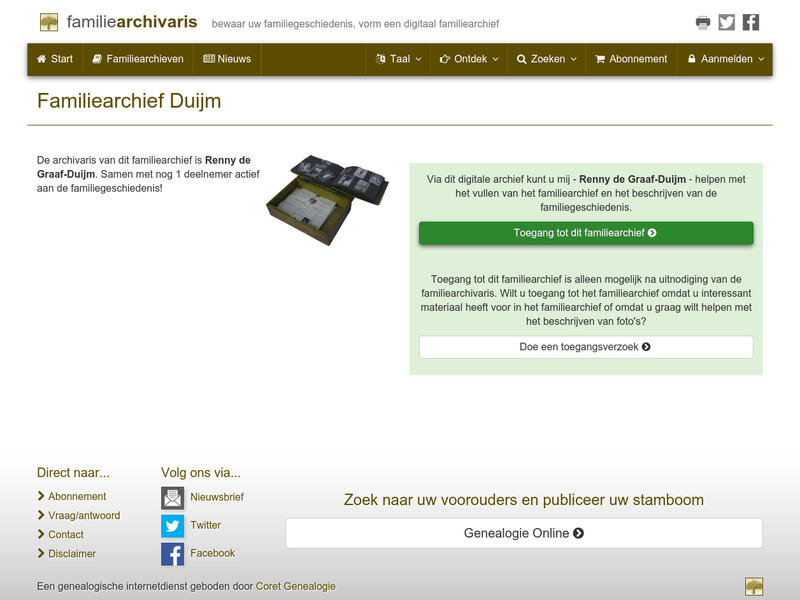Image resolution: width=800 pixels, height=600 pixels.
Task: Click Doe een toegangsverzoek
Action: tap(585, 347)
